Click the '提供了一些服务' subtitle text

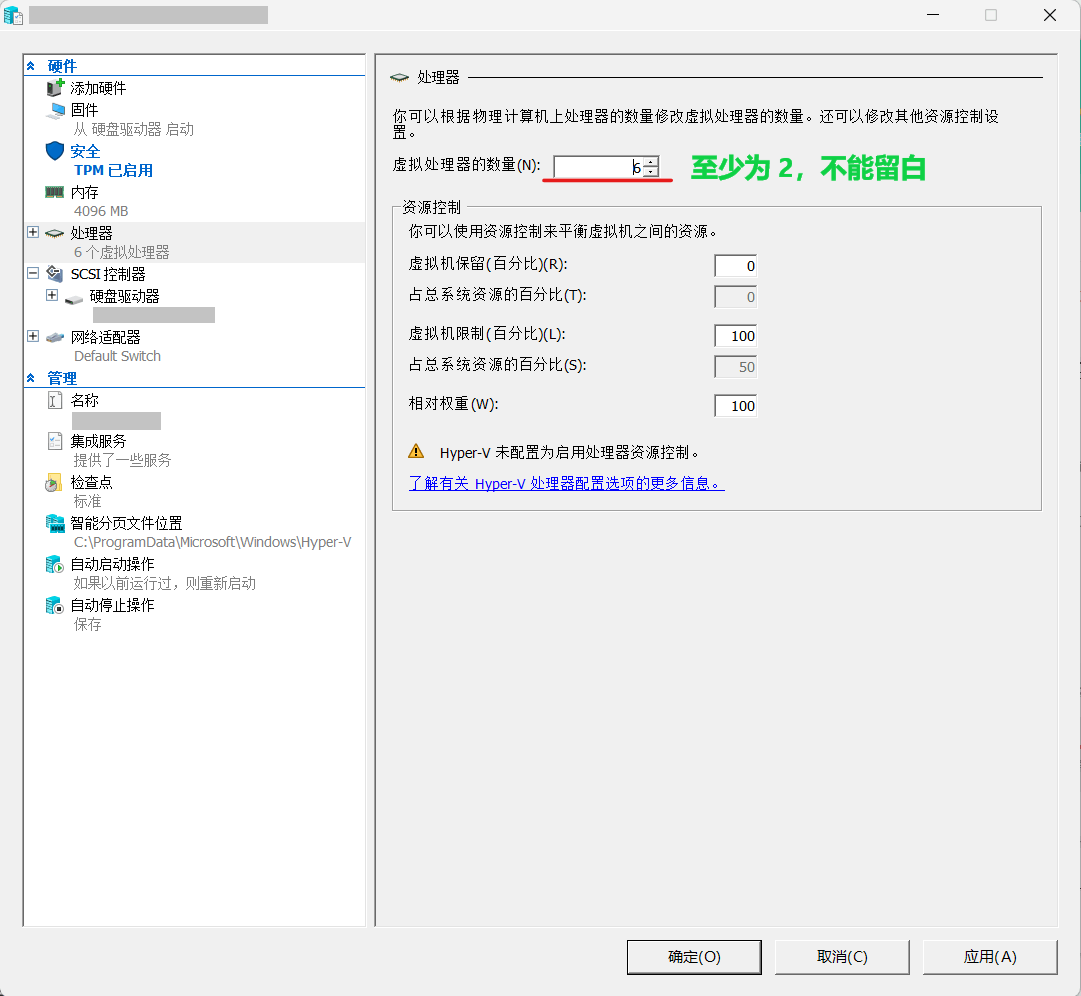click(x=122, y=460)
